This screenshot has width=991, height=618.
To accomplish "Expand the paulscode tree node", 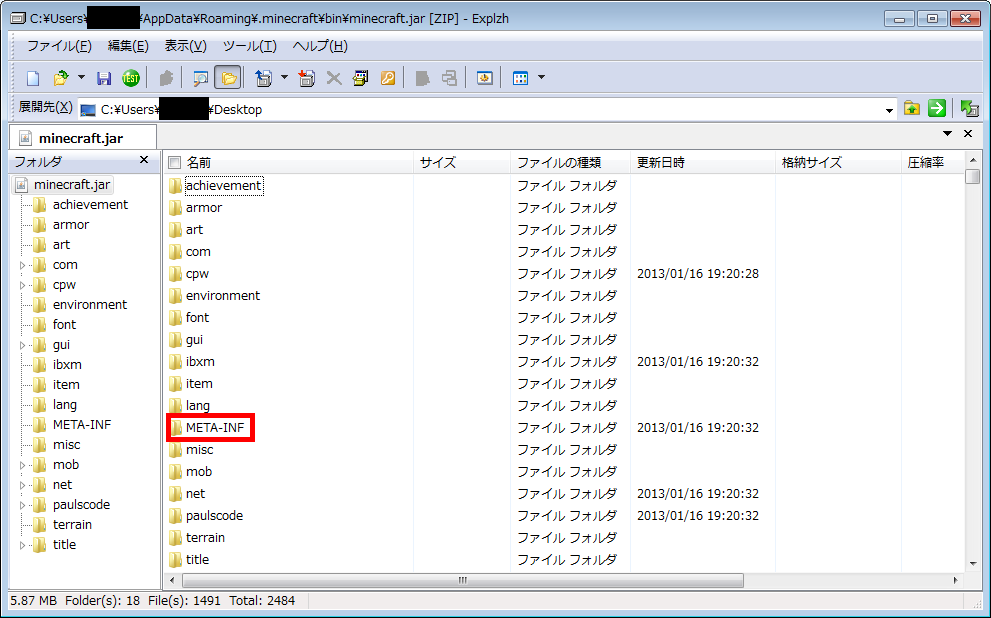I will (x=23, y=505).
